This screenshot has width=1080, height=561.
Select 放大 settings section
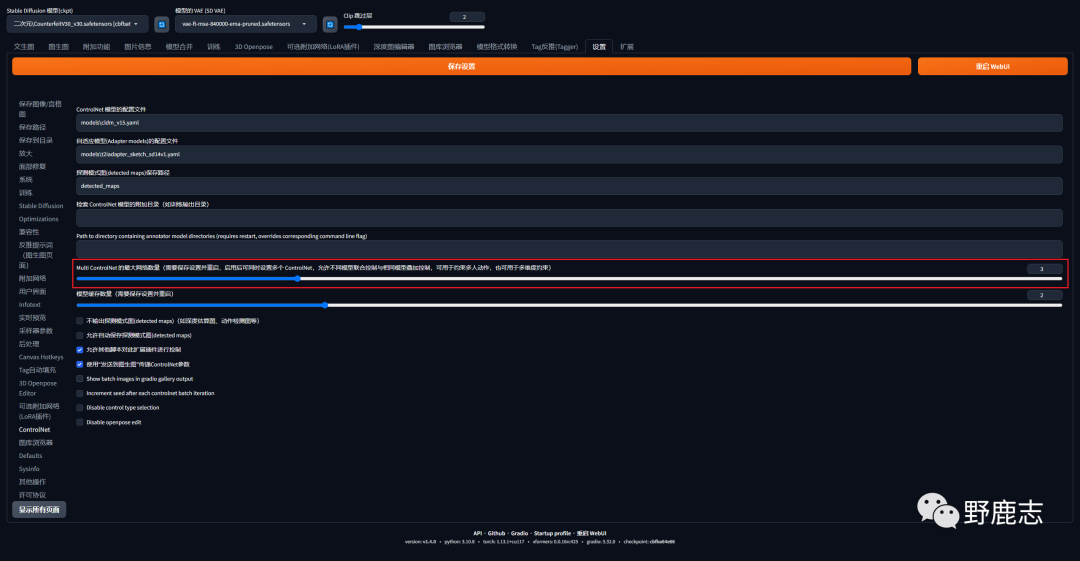pos(25,154)
